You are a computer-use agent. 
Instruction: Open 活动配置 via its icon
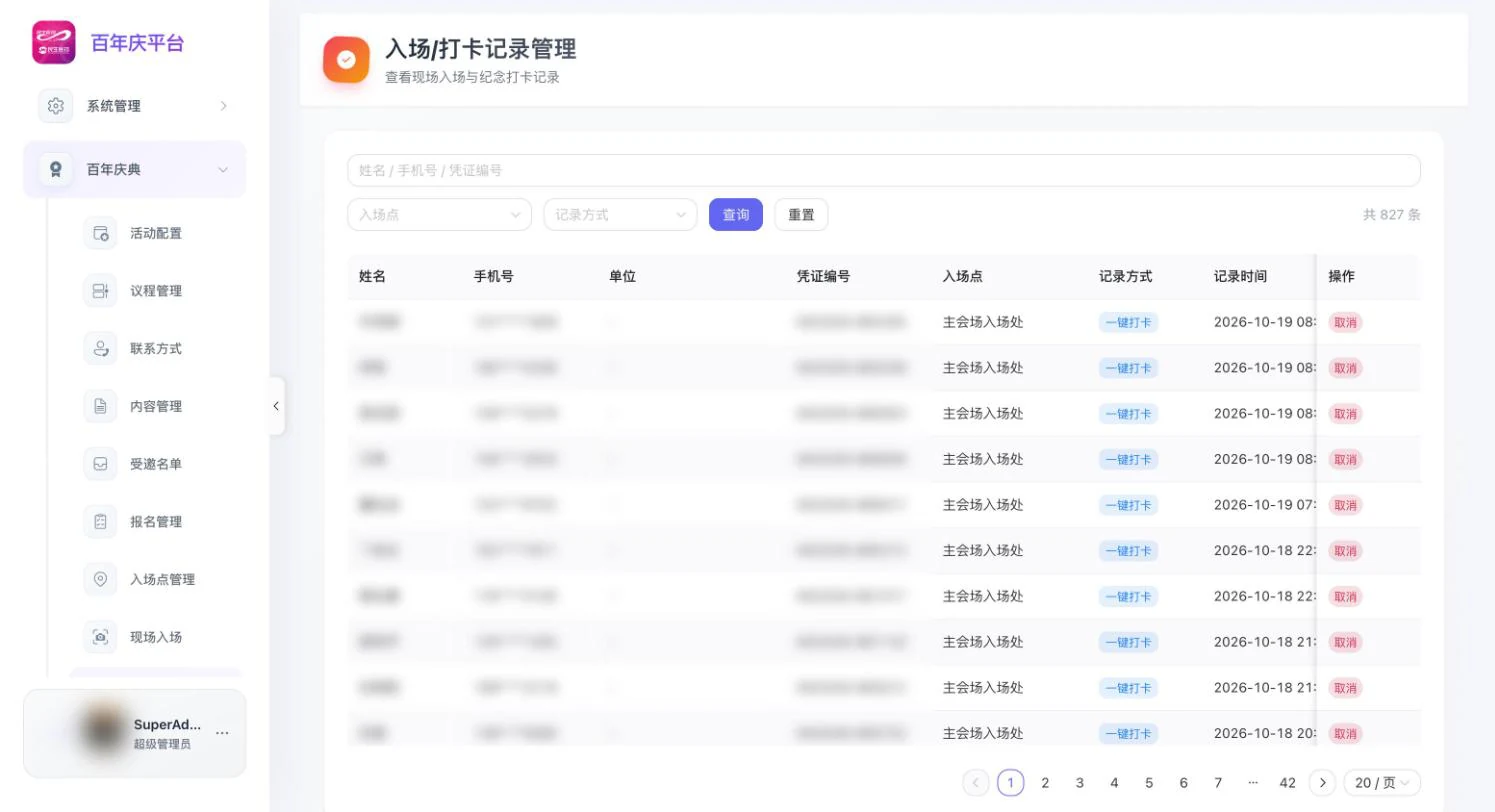(x=100, y=234)
